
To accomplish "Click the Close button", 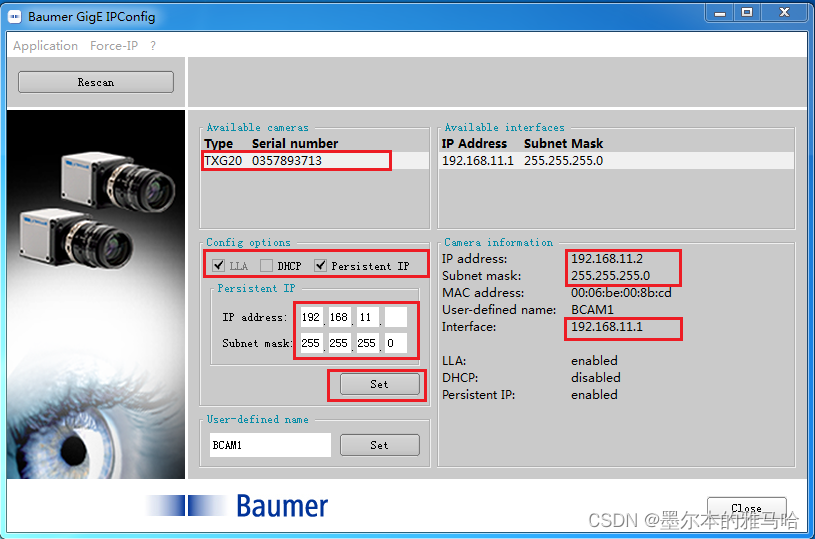I will click(746, 508).
